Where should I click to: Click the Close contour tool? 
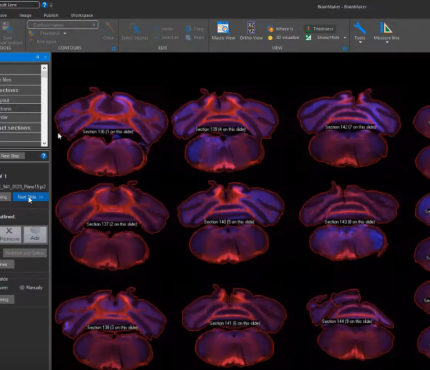point(108,31)
